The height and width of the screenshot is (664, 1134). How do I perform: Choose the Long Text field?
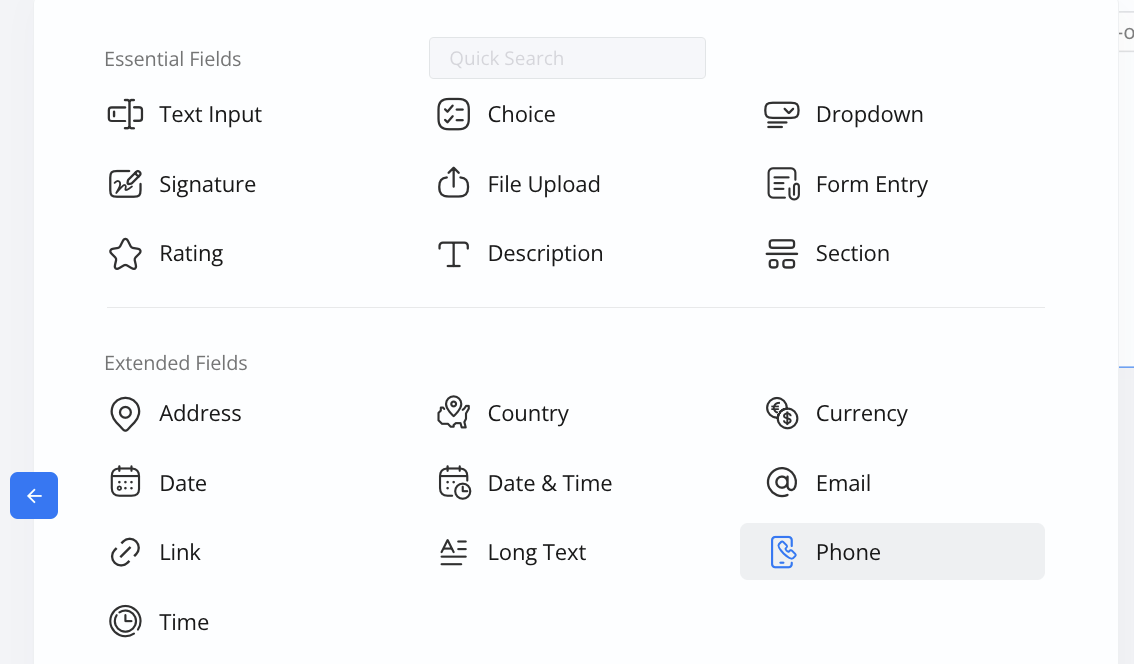(x=536, y=552)
